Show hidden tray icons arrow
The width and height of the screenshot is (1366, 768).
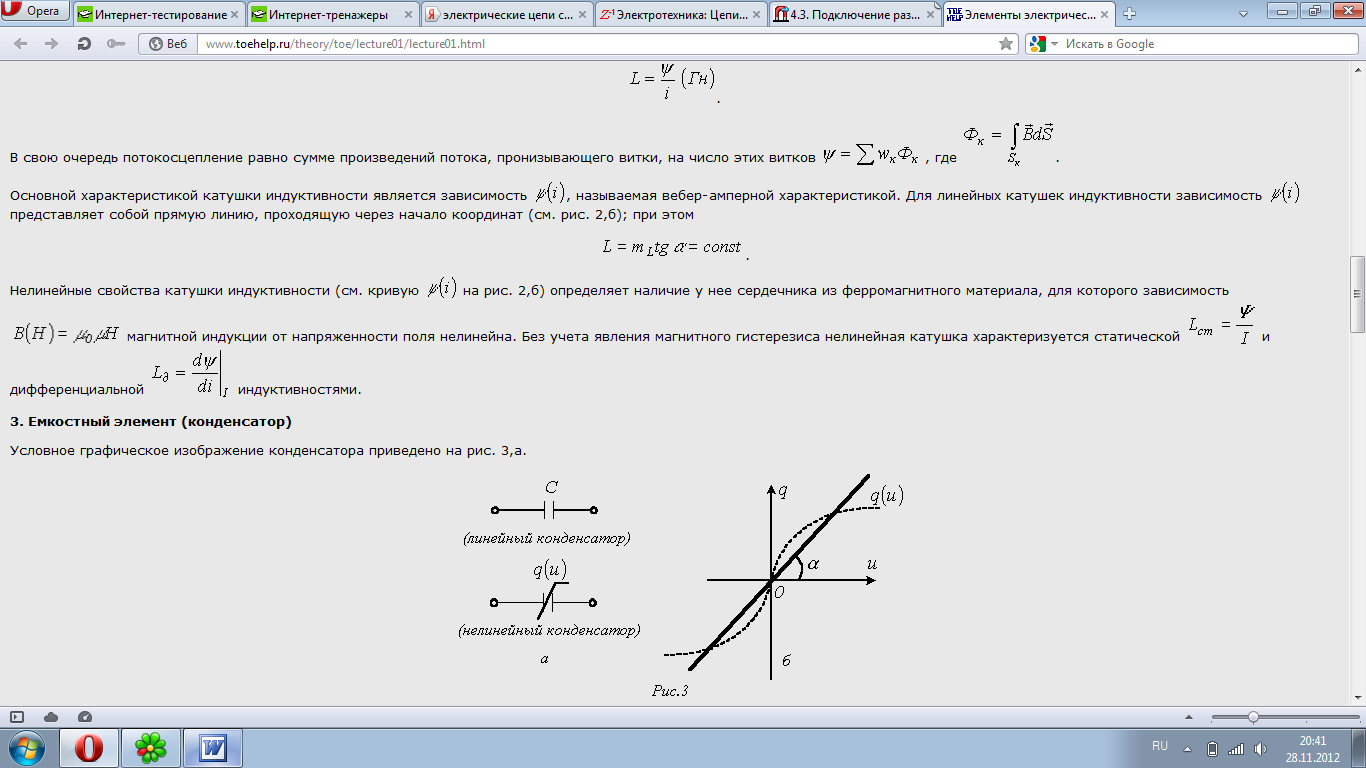1187,748
